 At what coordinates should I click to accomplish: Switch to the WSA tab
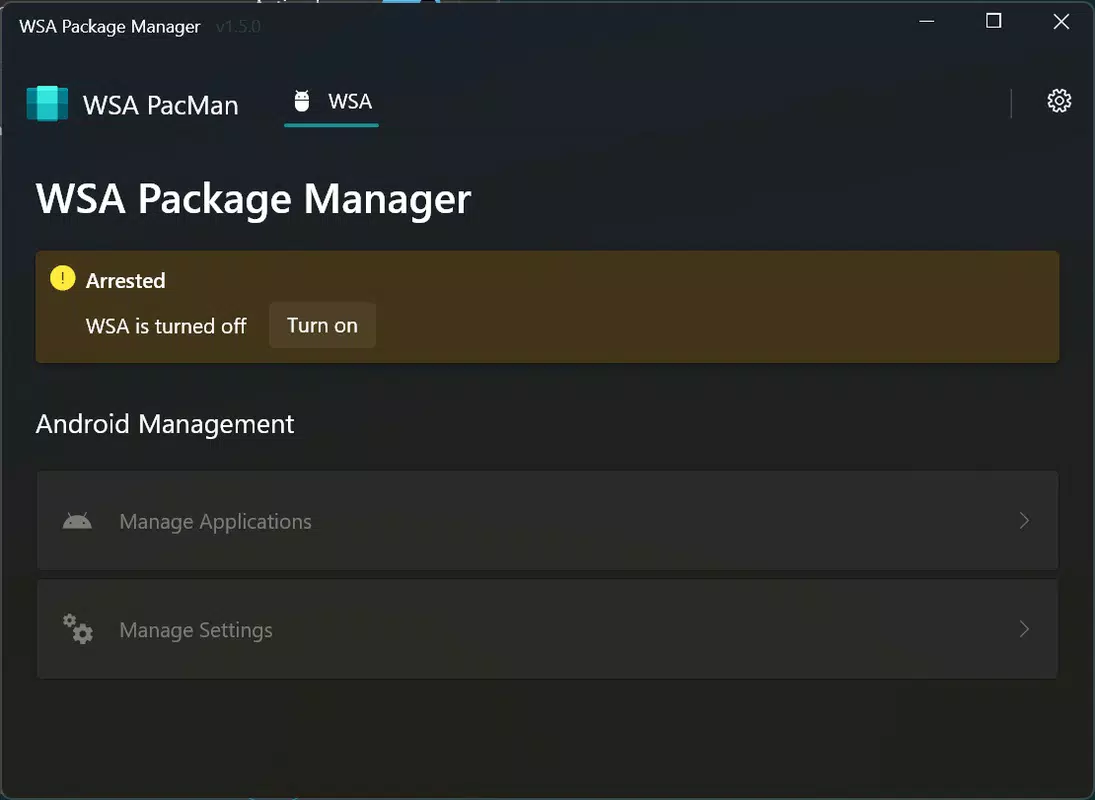pos(331,103)
